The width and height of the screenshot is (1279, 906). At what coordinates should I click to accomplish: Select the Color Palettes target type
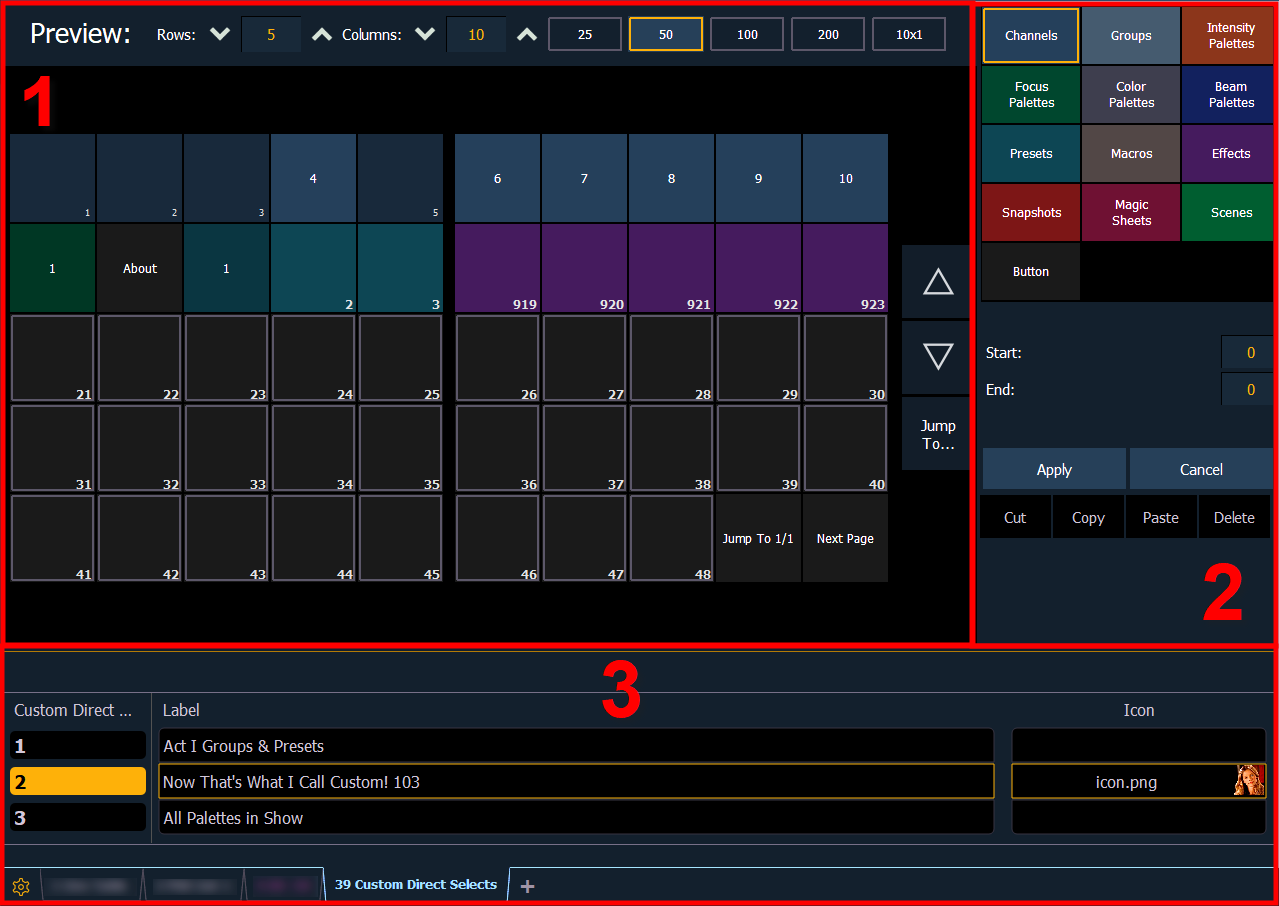coord(1130,95)
